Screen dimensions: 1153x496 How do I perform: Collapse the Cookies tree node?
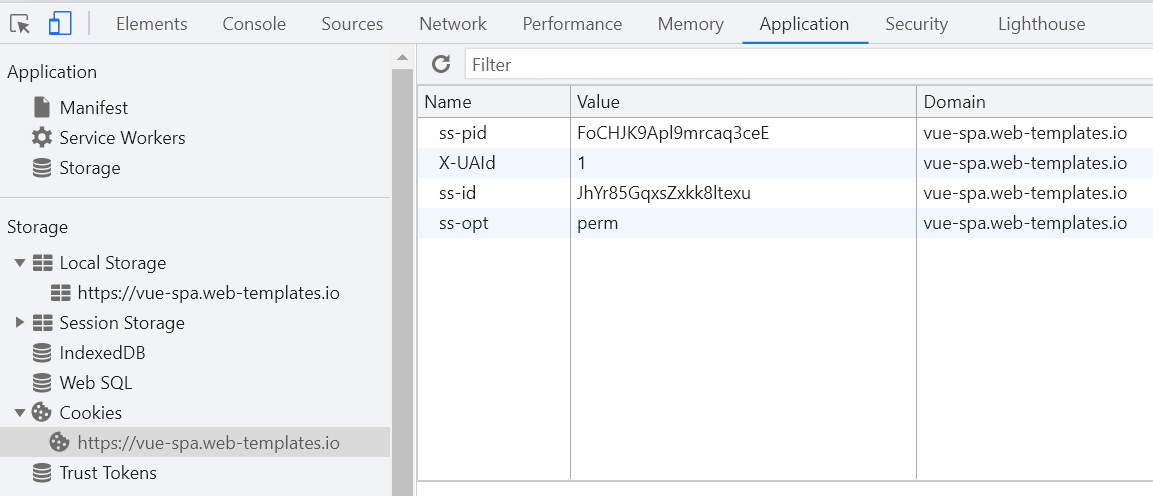20,413
